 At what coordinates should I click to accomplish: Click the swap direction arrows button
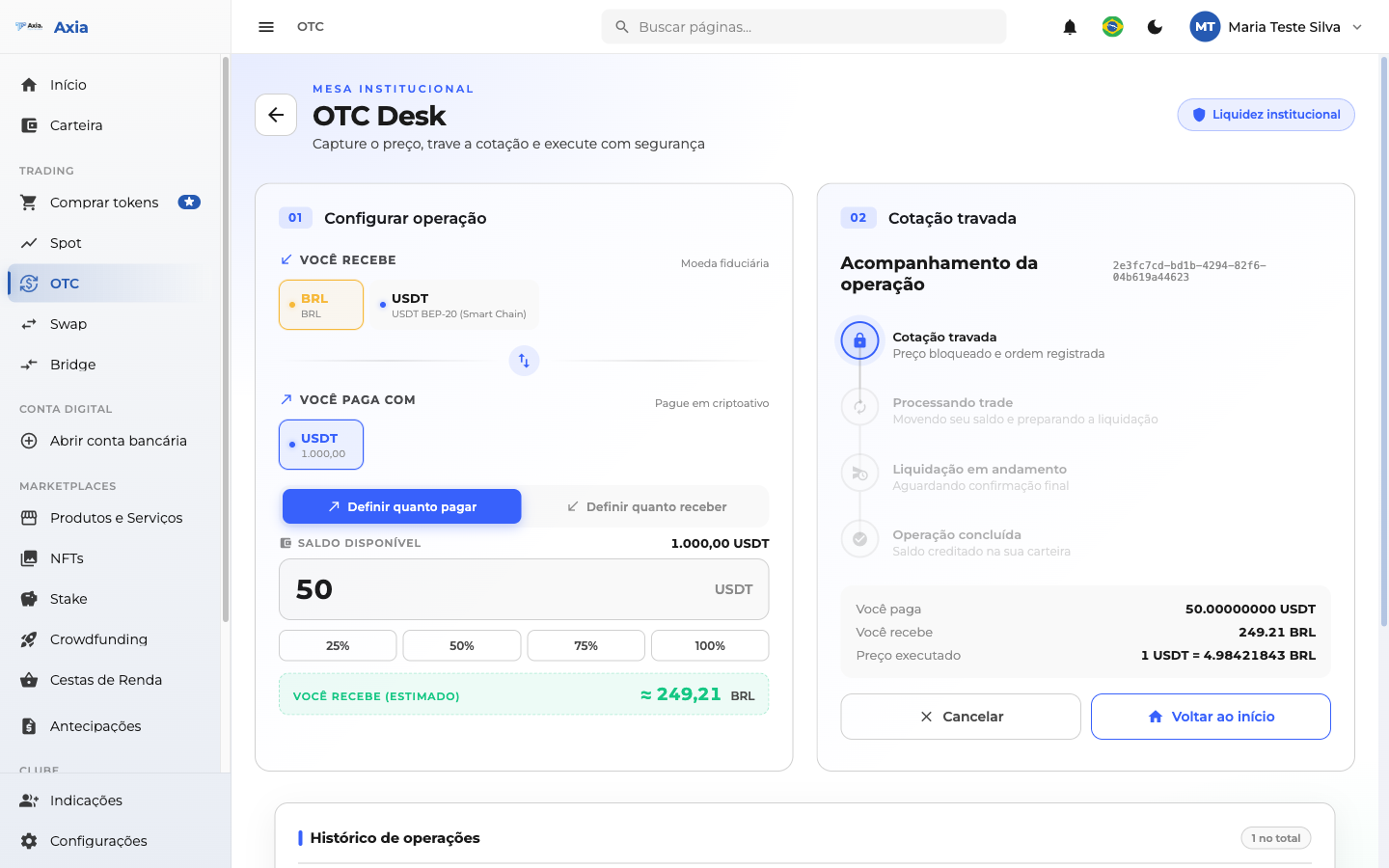tap(524, 361)
